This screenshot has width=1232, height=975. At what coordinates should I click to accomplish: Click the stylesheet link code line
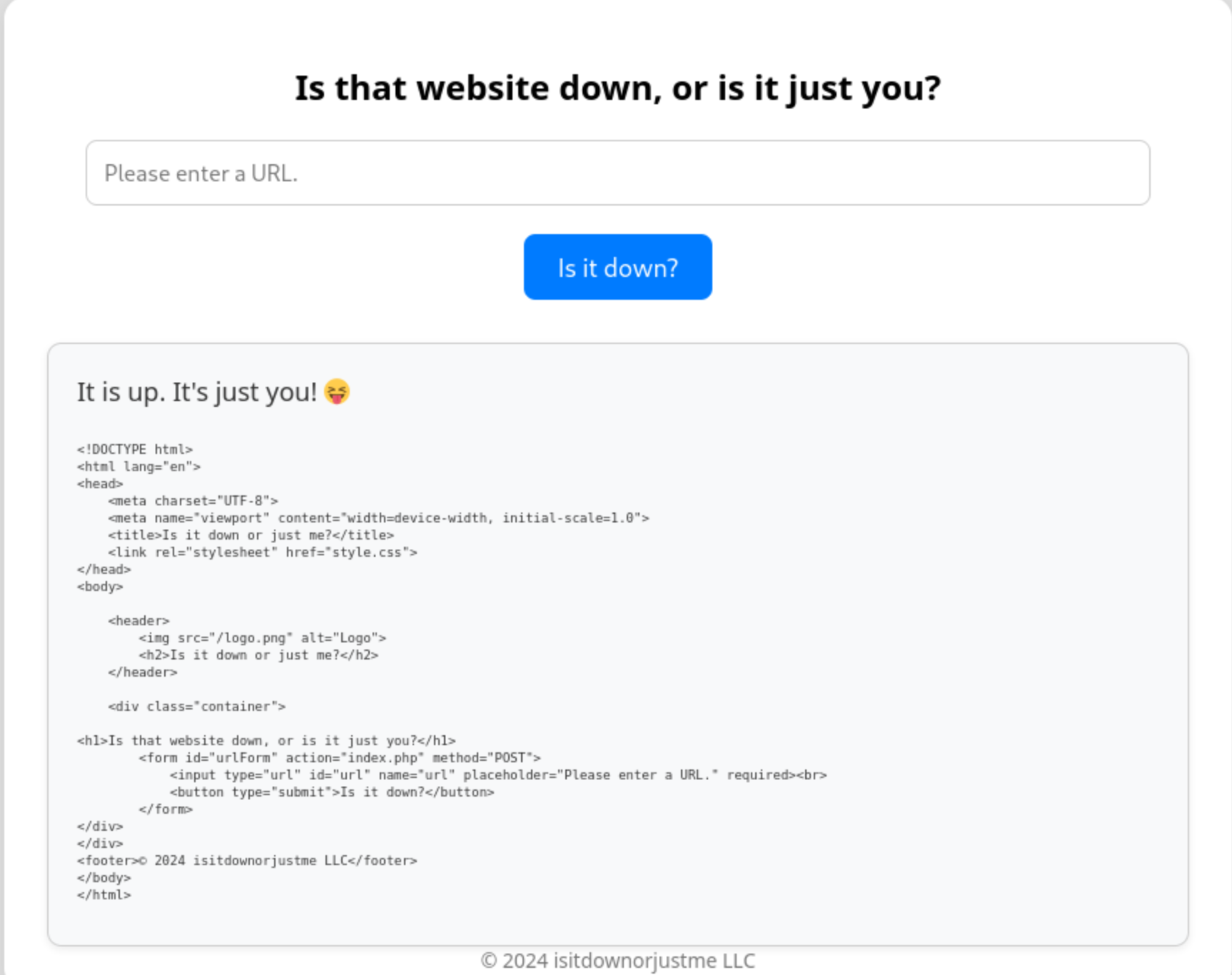click(x=262, y=552)
